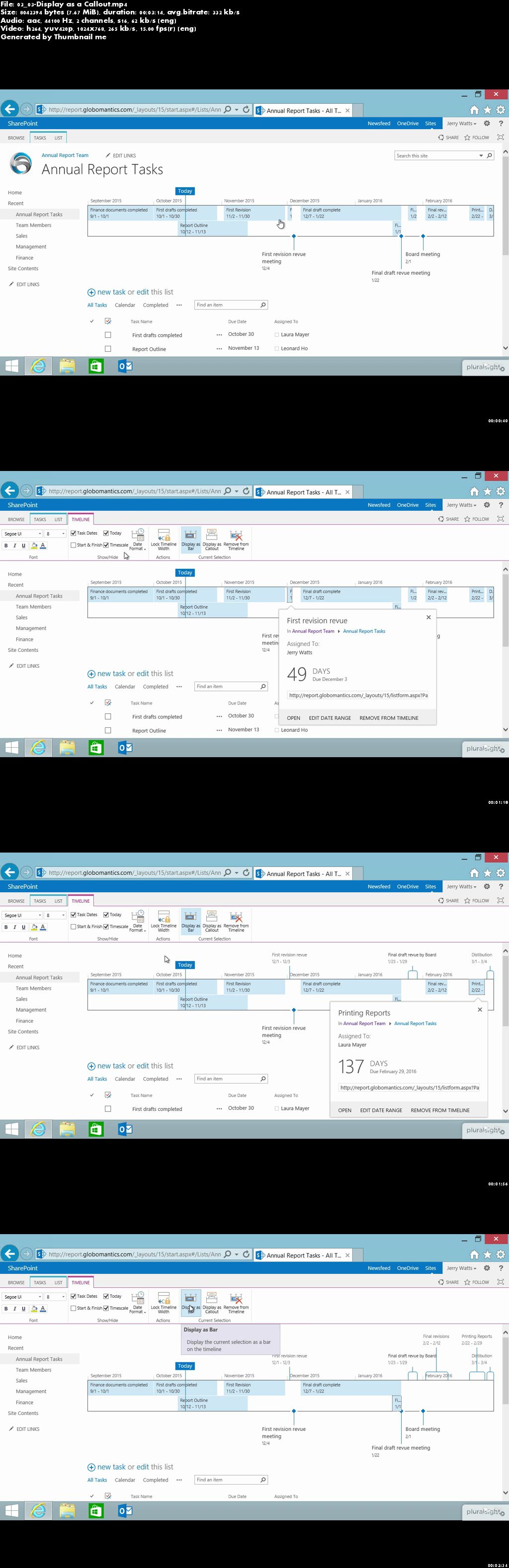Viewport: 509px width, 1568px height.
Task: Open Newsfeed in the 00:00:40 frame
Action: (x=379, y=124)
